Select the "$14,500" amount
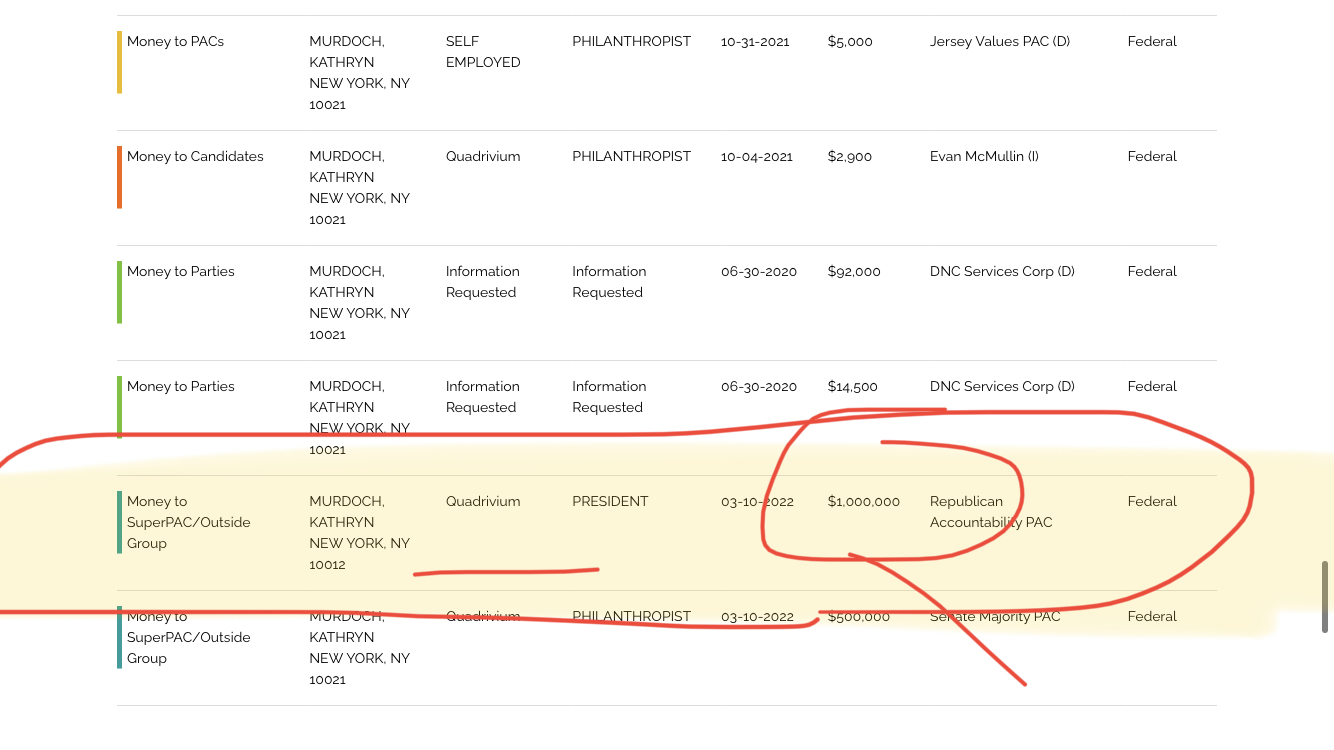This screenshot has width=1334, height=750. click(x=853, y=387)
